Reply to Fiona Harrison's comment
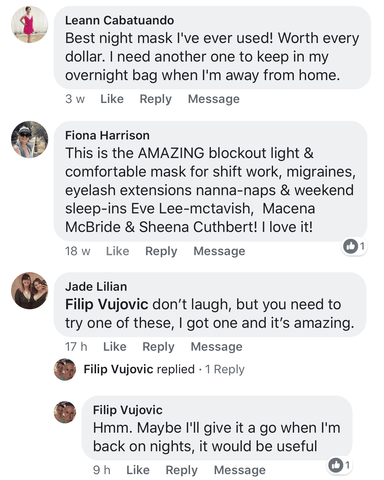Image resolution: width=384 pixels, height=480 pixels. click(x=161, y=251)
